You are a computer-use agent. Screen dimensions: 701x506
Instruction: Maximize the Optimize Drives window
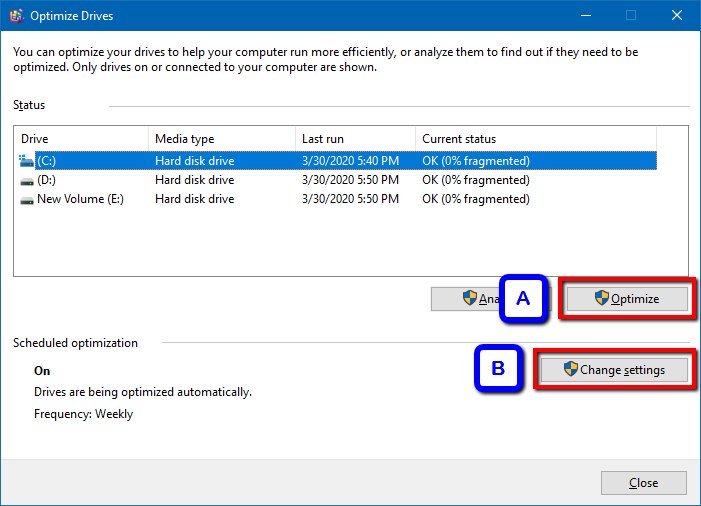click(x=631, y=15)
